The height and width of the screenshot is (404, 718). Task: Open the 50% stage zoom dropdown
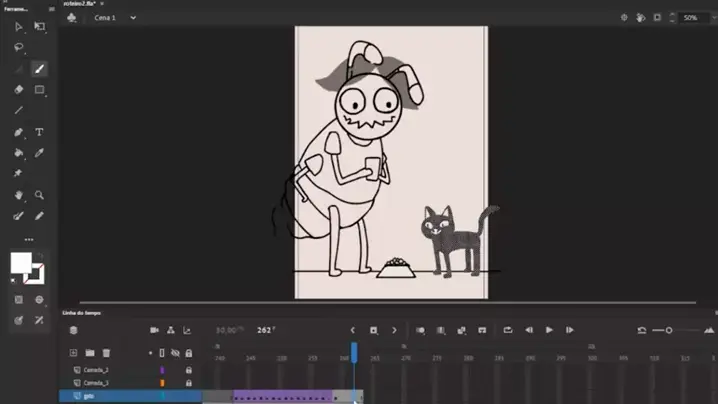click(696, 17)
